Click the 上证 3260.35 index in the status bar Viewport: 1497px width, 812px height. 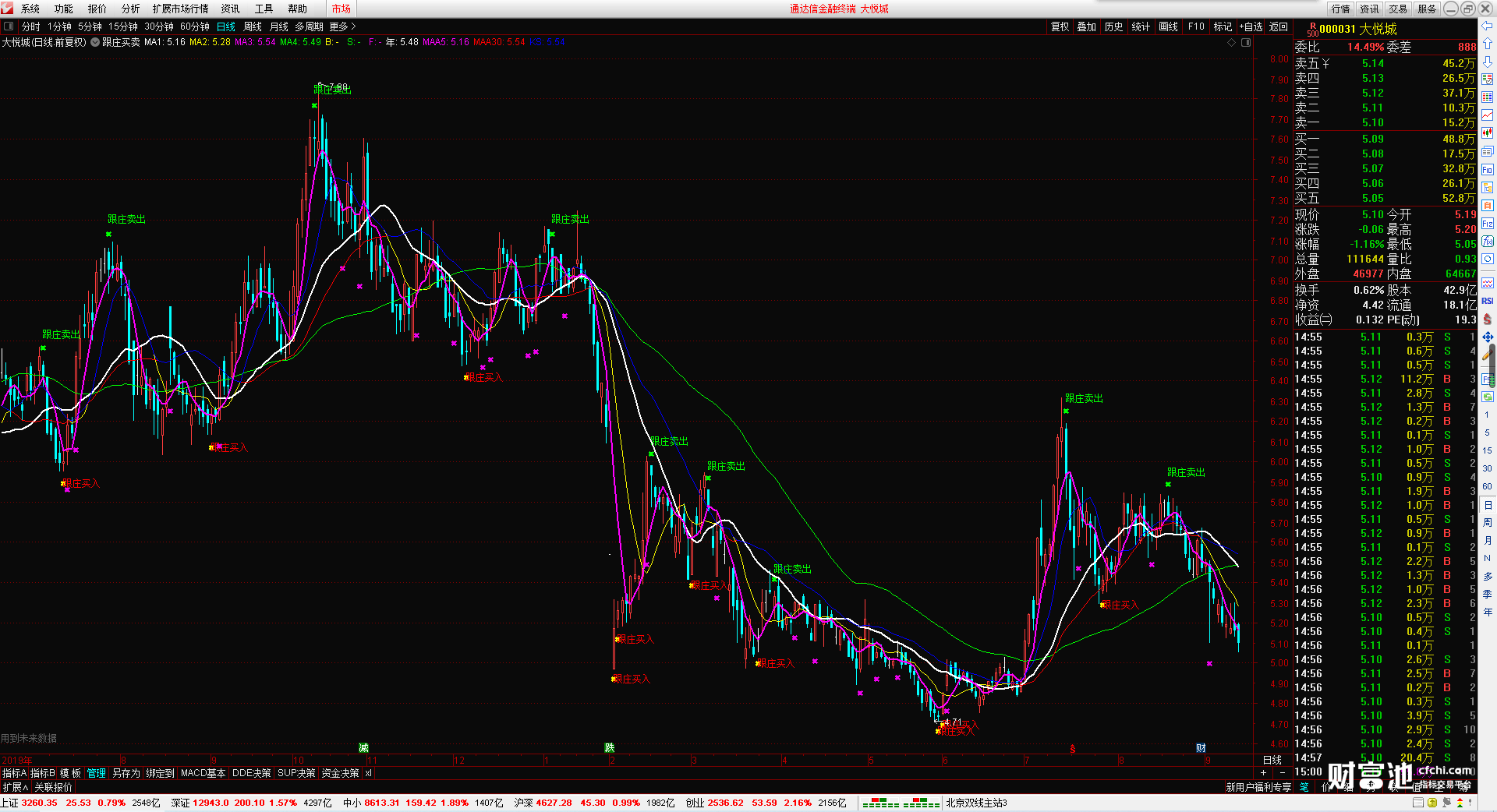pos(29,803)
